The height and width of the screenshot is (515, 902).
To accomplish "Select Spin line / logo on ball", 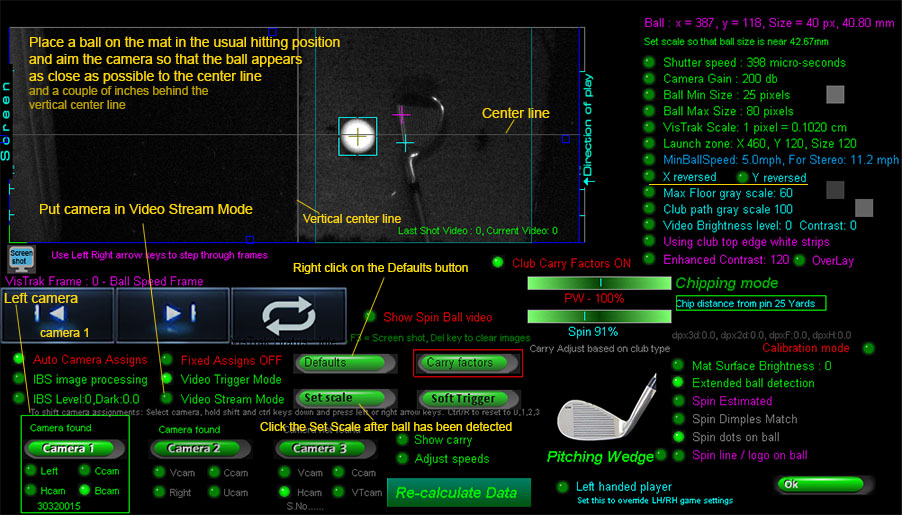I will tap(678, 455).
